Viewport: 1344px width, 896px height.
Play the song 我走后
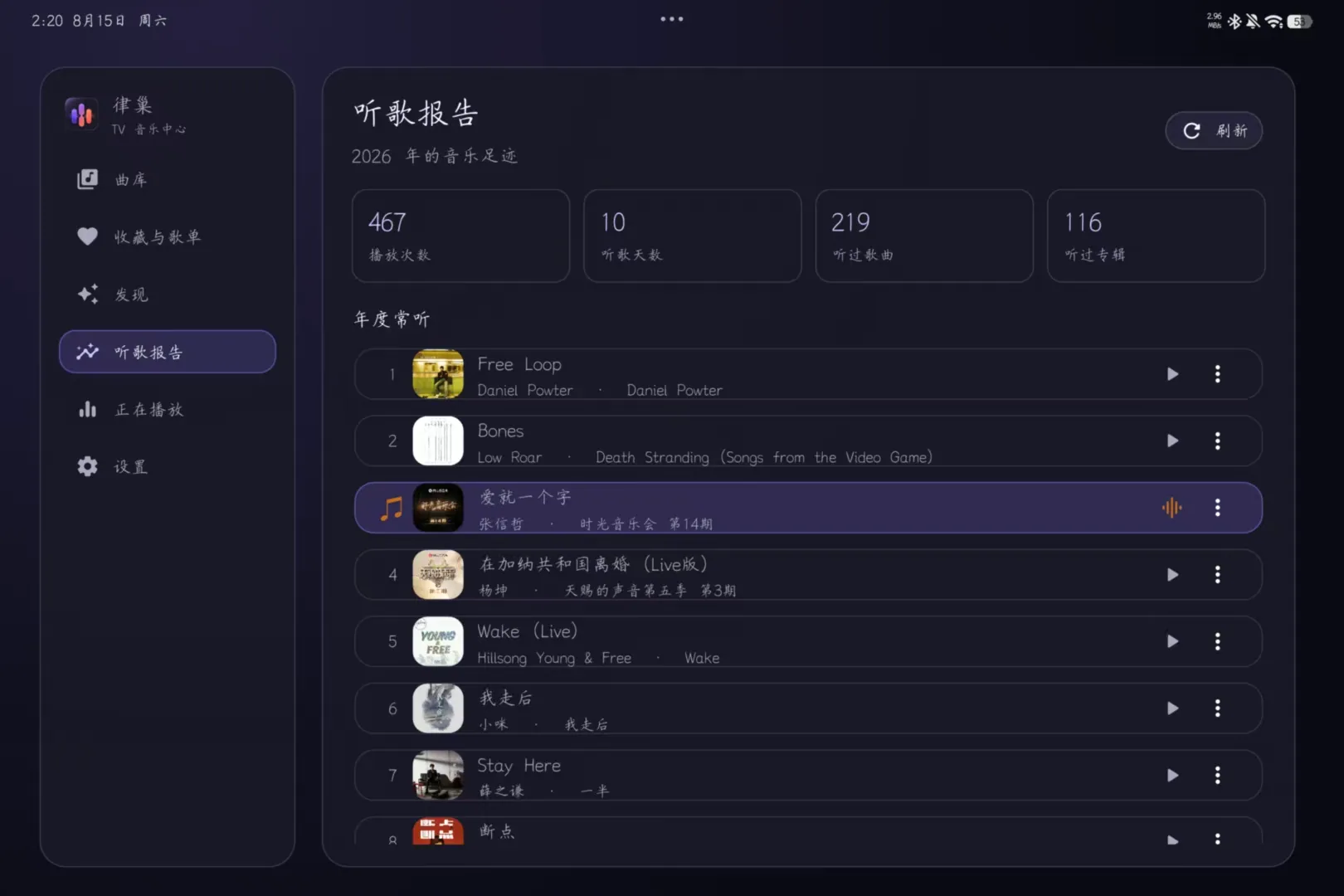(x=1172, y=709)
